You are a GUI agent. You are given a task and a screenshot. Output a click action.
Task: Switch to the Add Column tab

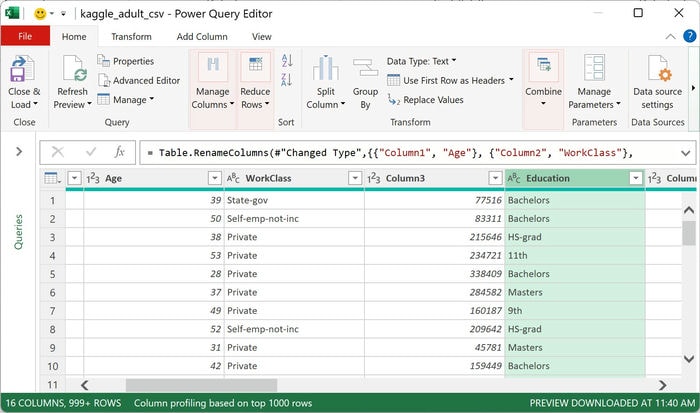(202, 37)
